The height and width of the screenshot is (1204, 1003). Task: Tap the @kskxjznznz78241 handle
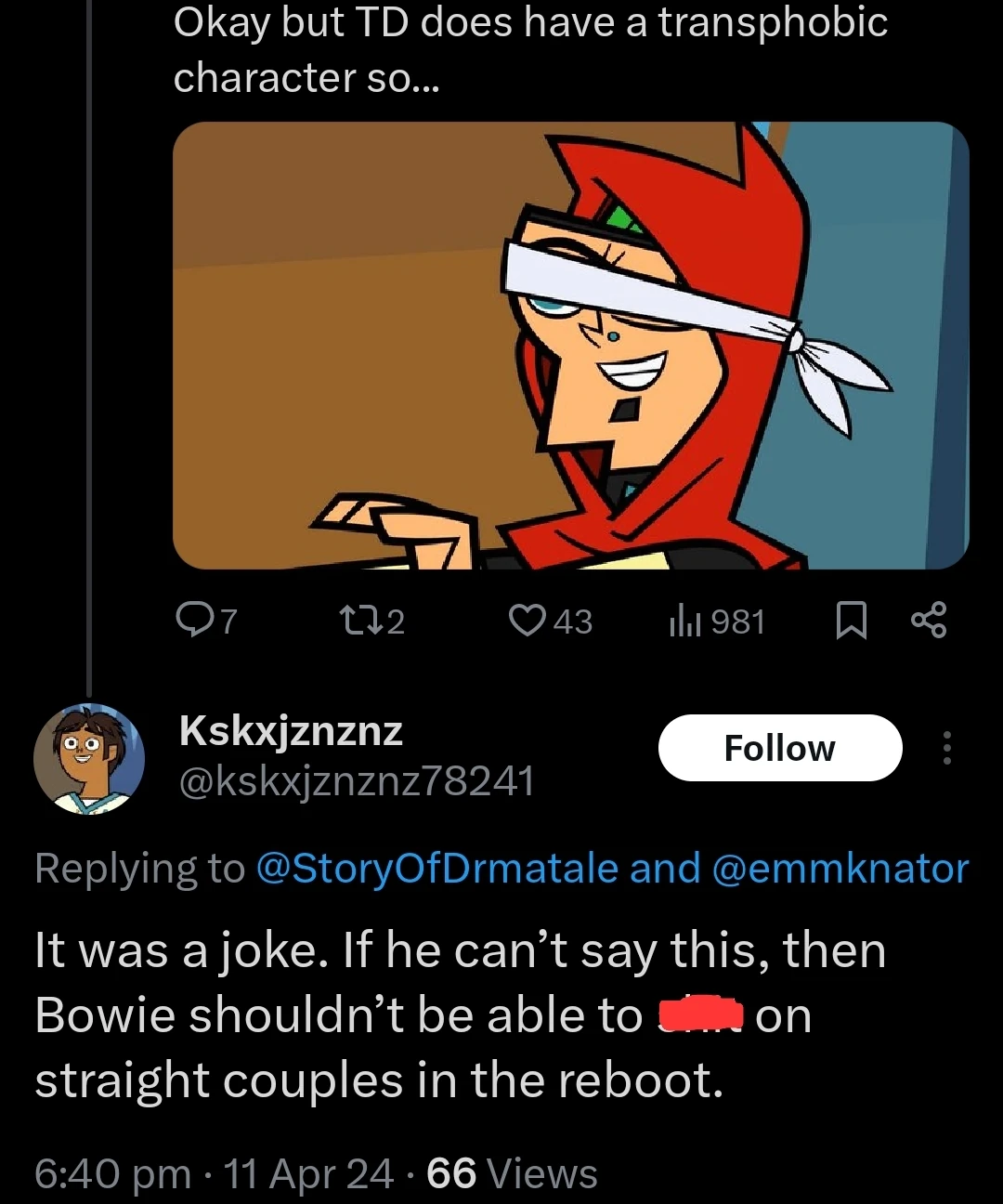click(357, 781)
